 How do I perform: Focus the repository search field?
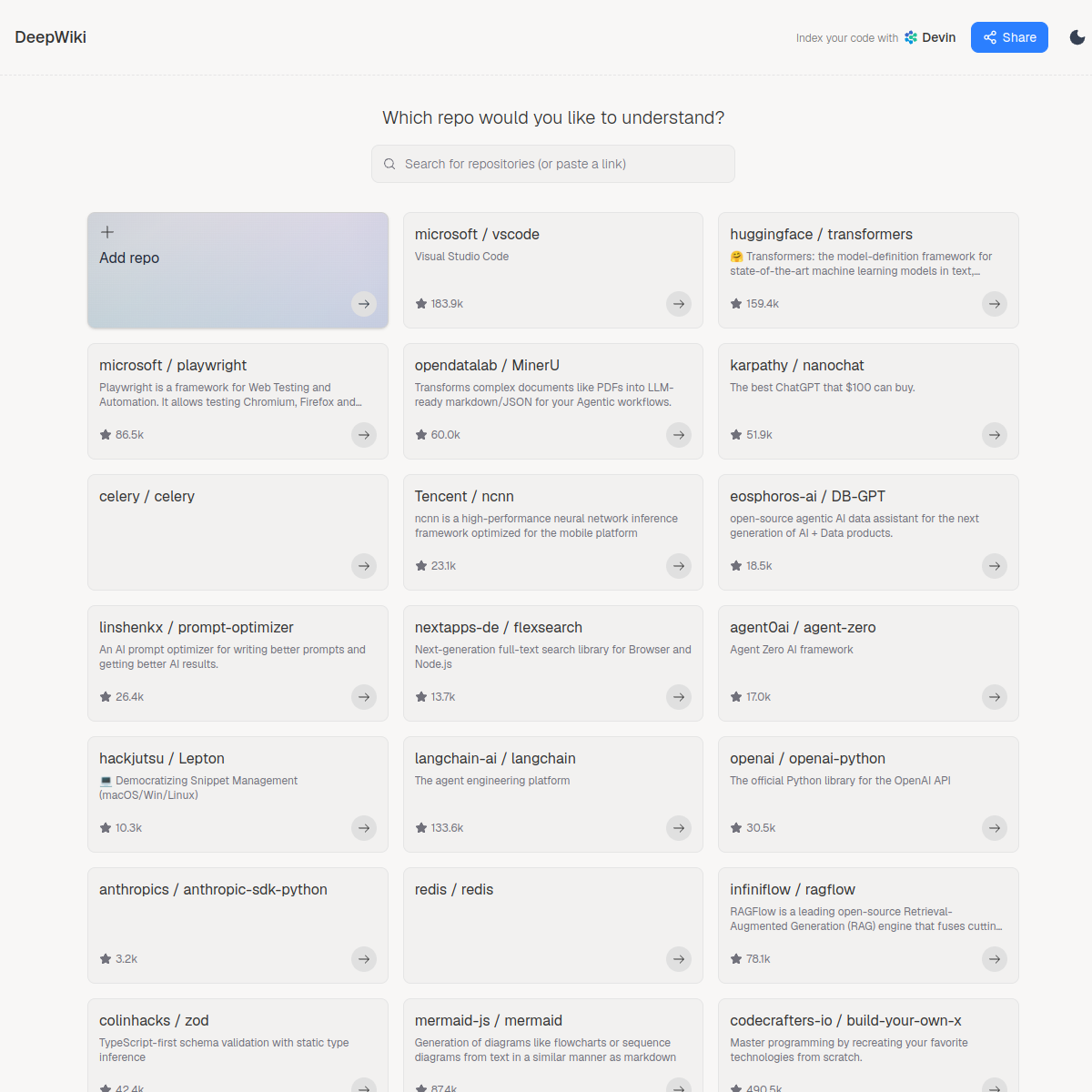(x=553, y=164)
